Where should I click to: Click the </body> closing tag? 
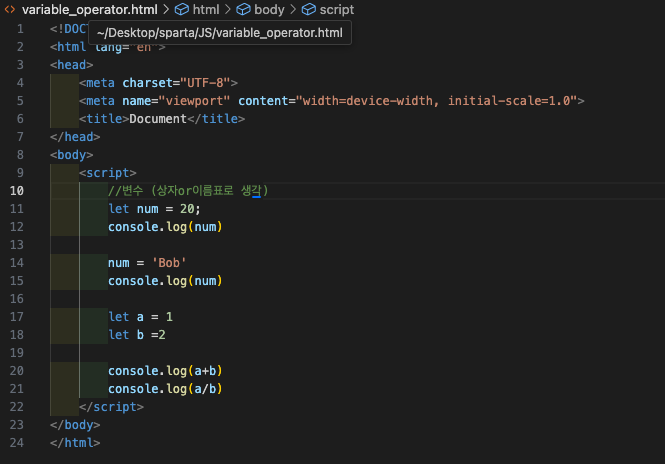(x=75, y=425)
